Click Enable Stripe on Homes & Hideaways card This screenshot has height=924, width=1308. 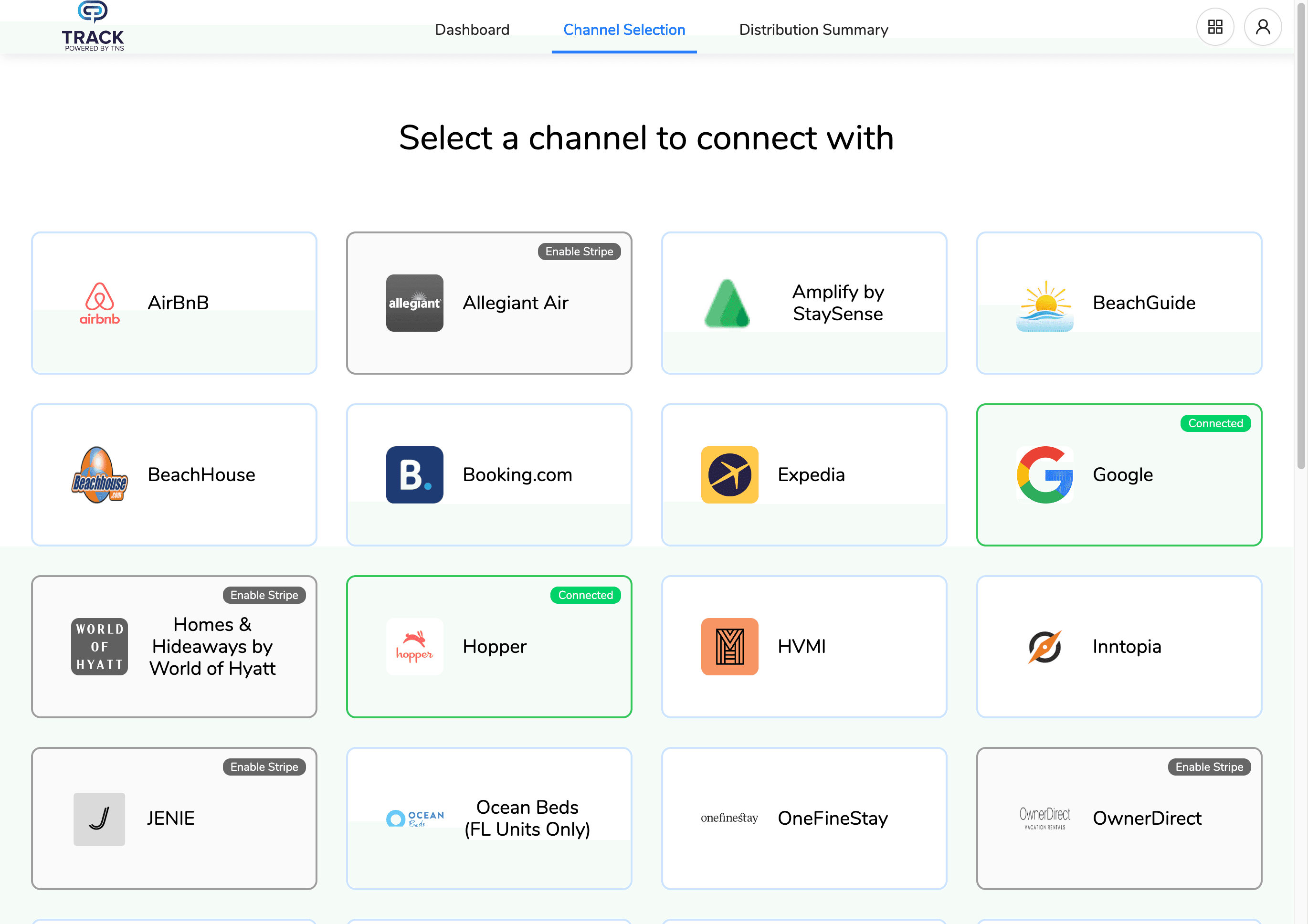point(264,595)
